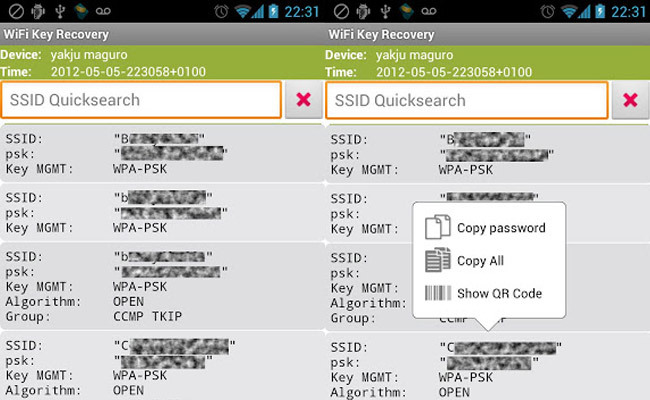650x400 pixels.
Task: Tap the right status bar USB icon
Action: (386, 11)
